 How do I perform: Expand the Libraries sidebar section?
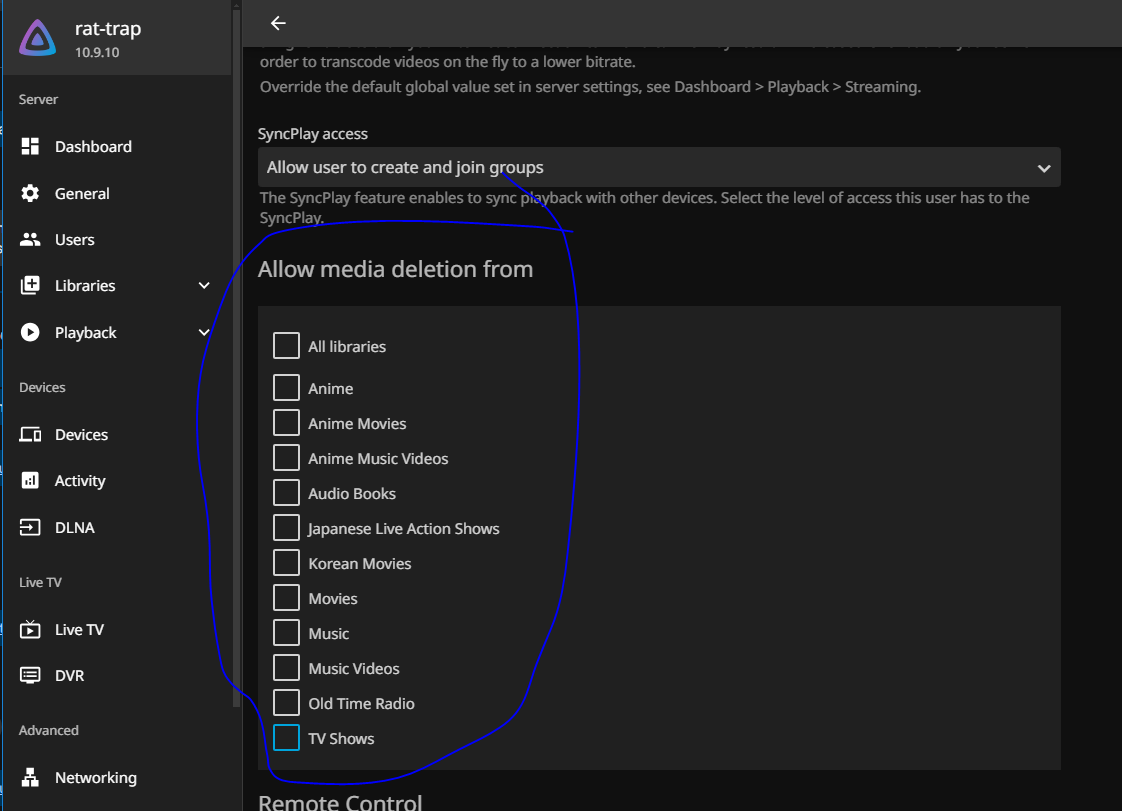(204, 286)
